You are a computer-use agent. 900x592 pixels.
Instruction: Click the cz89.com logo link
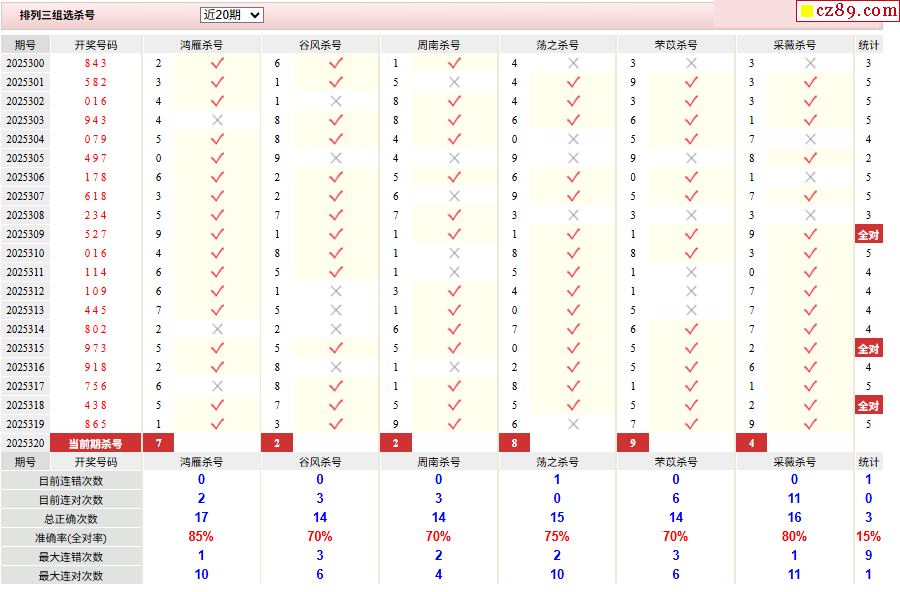pos(848,11)
